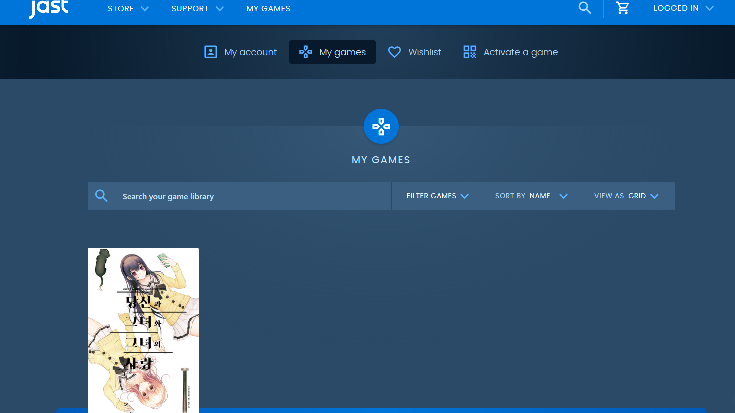Expand the SUPPORT dropdown menu

click(x=196, y=8)
